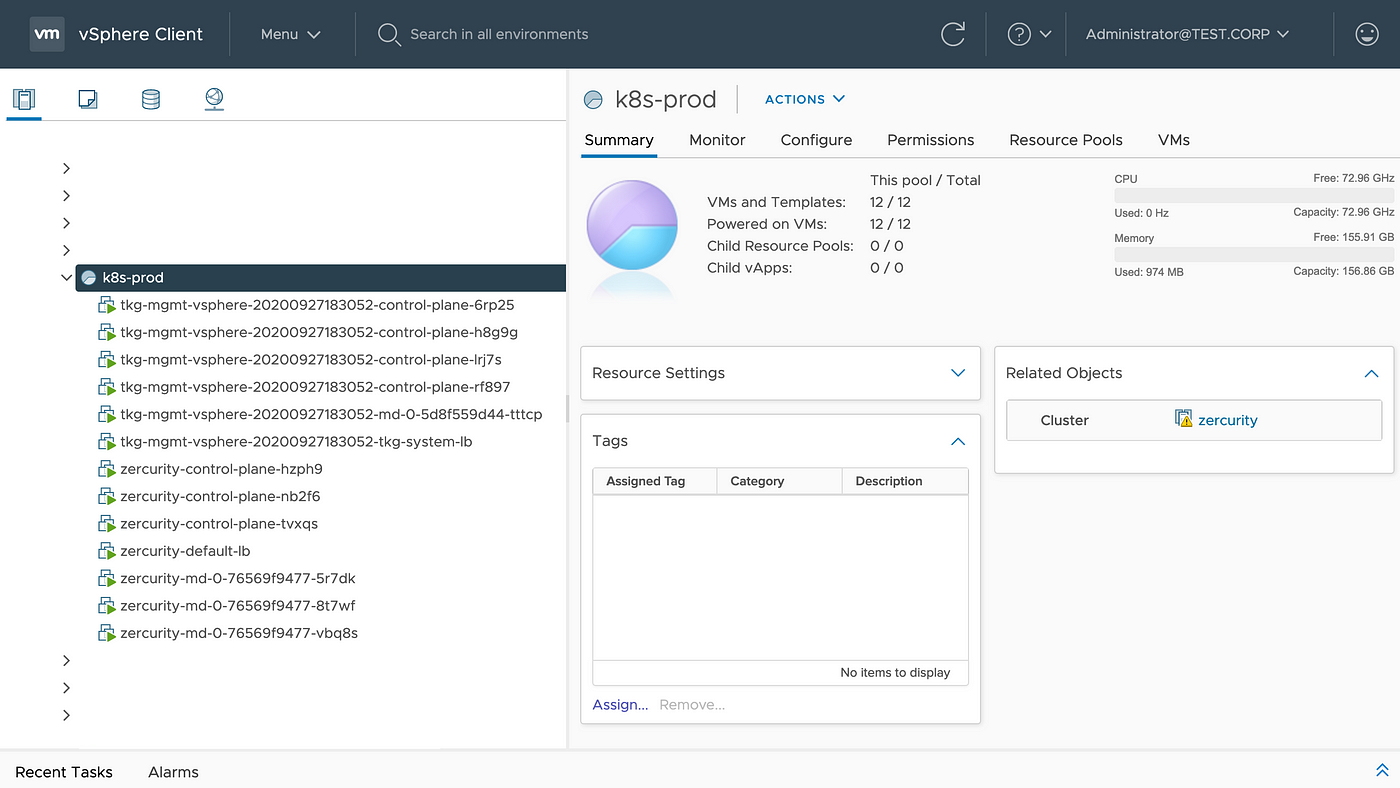Click the 'Free: 155.91 GB' memory value
Screen dimensions: 1400x788
(1354, 238)
